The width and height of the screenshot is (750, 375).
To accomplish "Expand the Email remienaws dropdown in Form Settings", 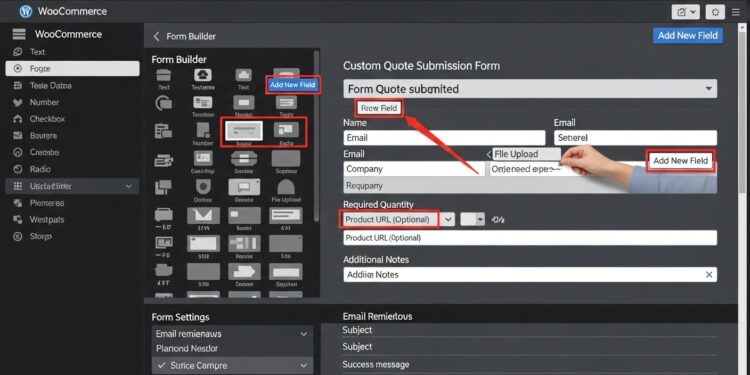I will coord(232,334).
